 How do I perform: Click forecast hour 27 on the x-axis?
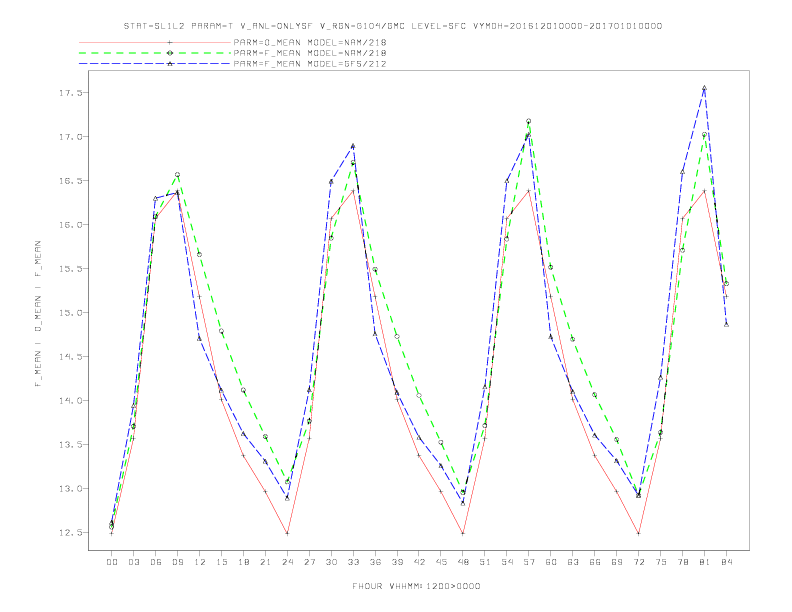coord(309,562)
